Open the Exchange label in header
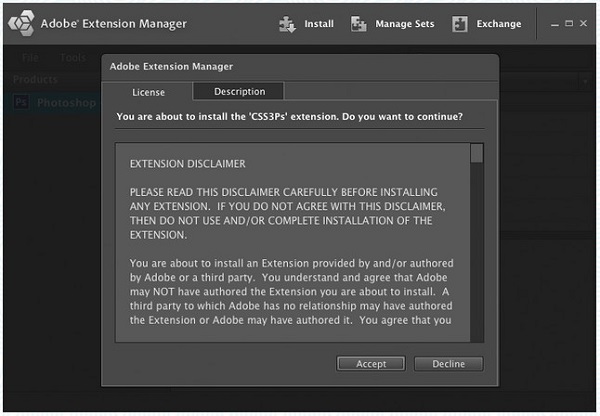600x416 pixels. click(x=499, y=24)
